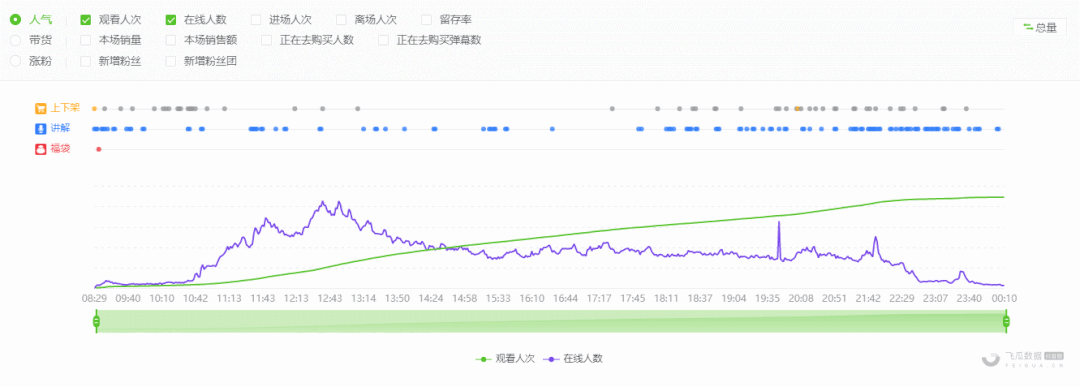The image size is (1080, 387).
Task: Tick the 新增粉丝 checkbox
Action: (x=85, y=61)
